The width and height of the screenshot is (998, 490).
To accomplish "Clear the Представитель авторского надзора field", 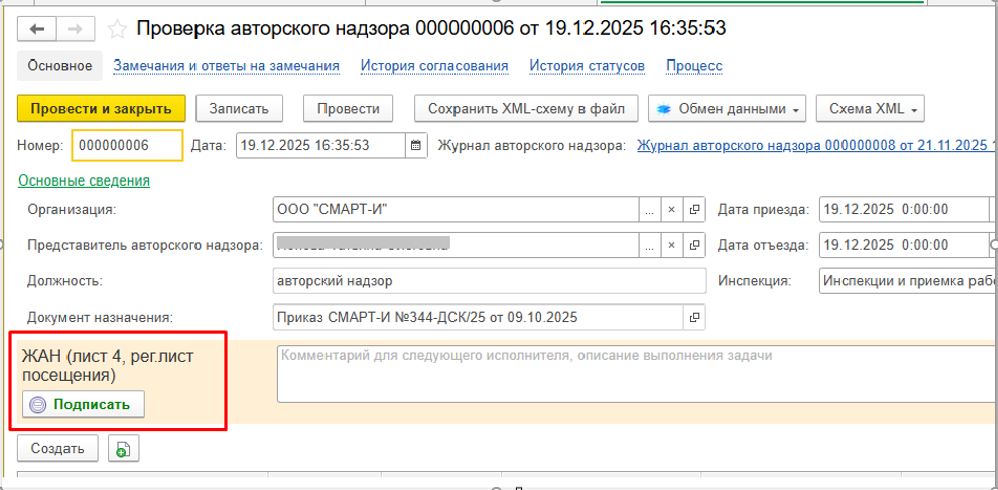I will (672, 245).
